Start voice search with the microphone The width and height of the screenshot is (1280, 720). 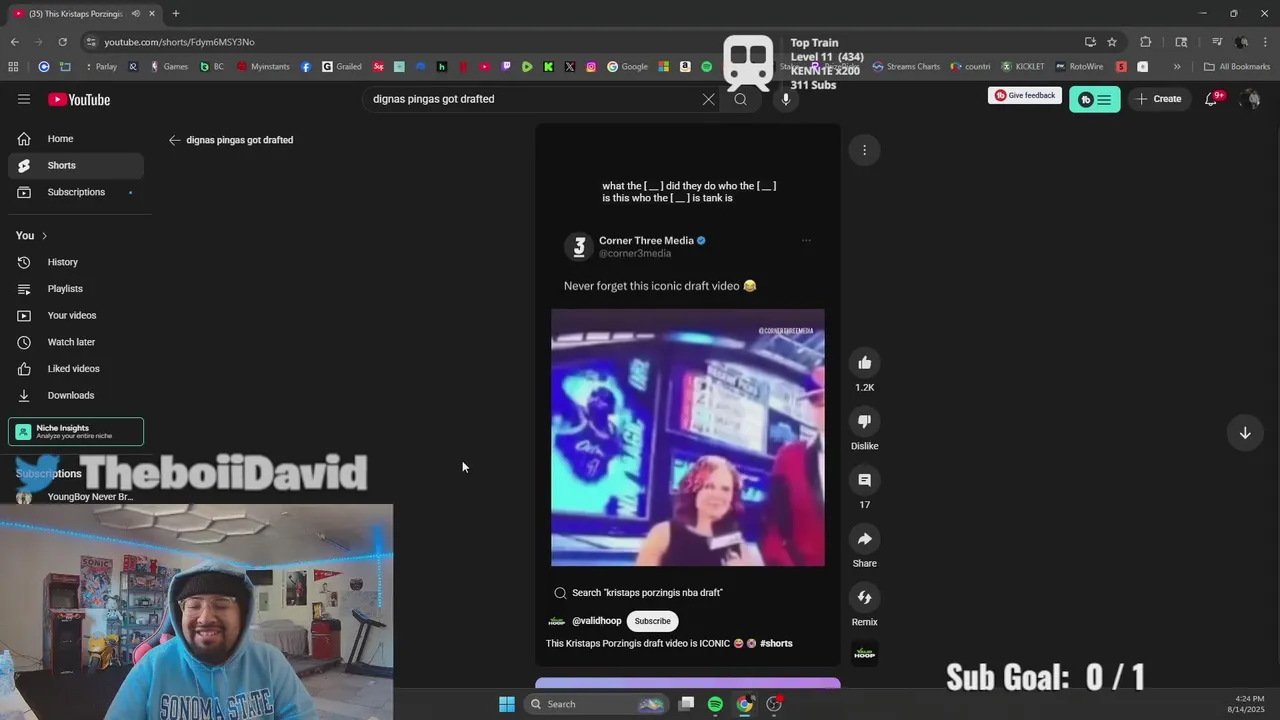point(785,99)
